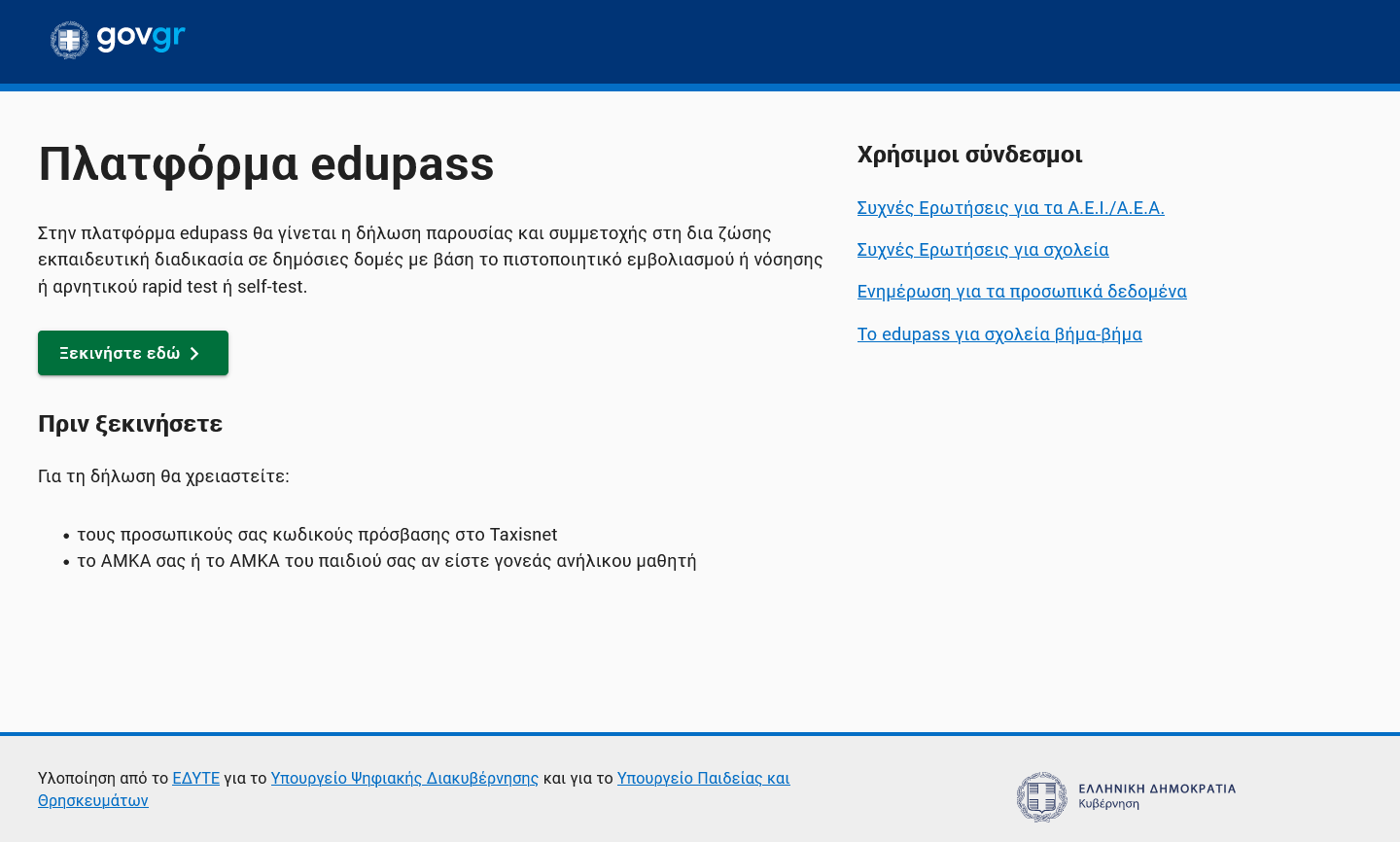The width and height of the screenshot is (1400, 842).
Task: Click the edupass description paragraph
Action: (431, 260)
